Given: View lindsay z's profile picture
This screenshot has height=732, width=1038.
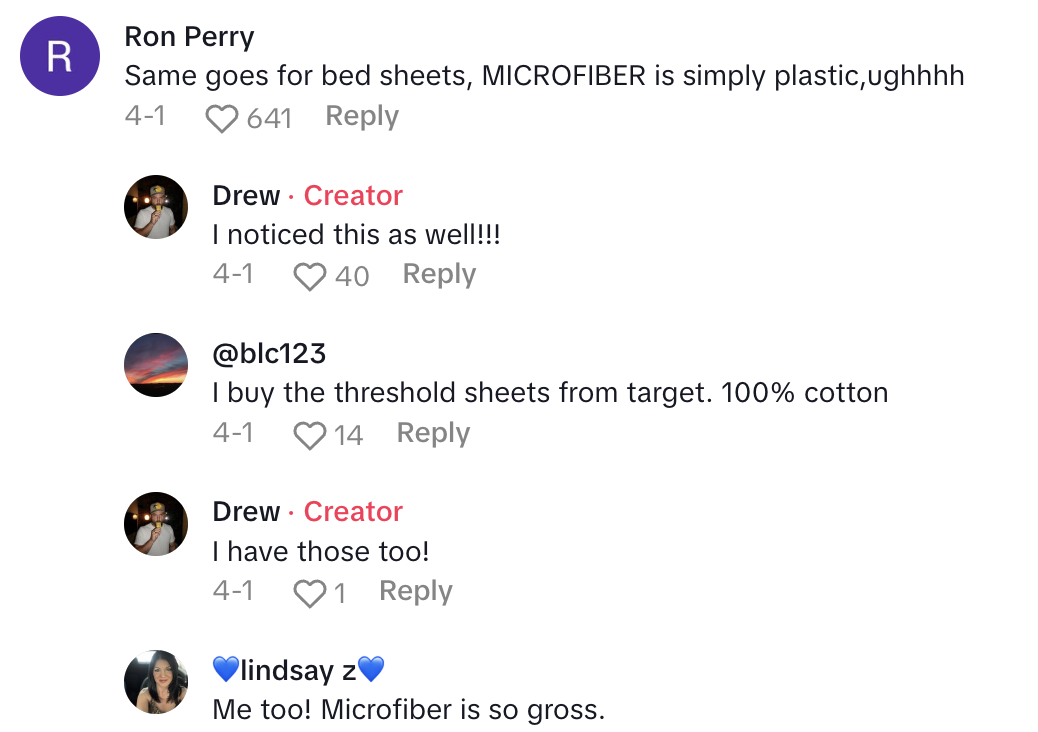Looking at the screenshot, I should [x=155, y=681].
